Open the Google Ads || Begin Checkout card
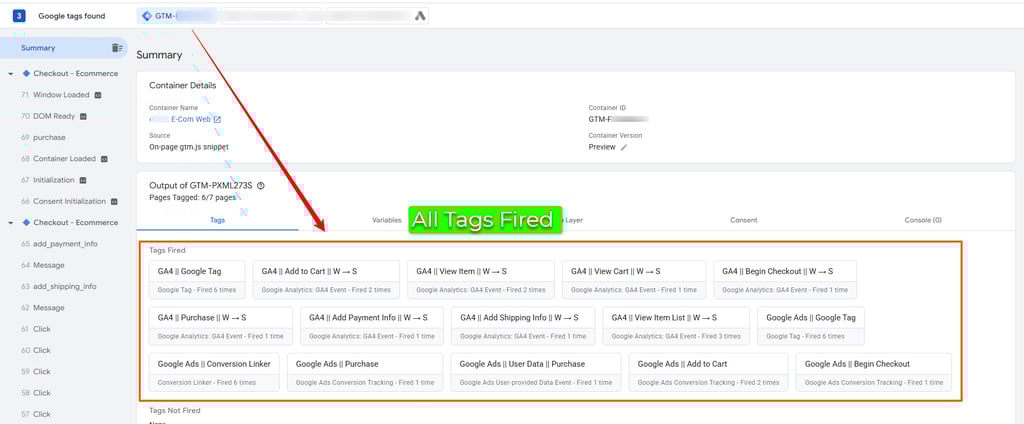The image size is (1024, 424). [874, 372]
